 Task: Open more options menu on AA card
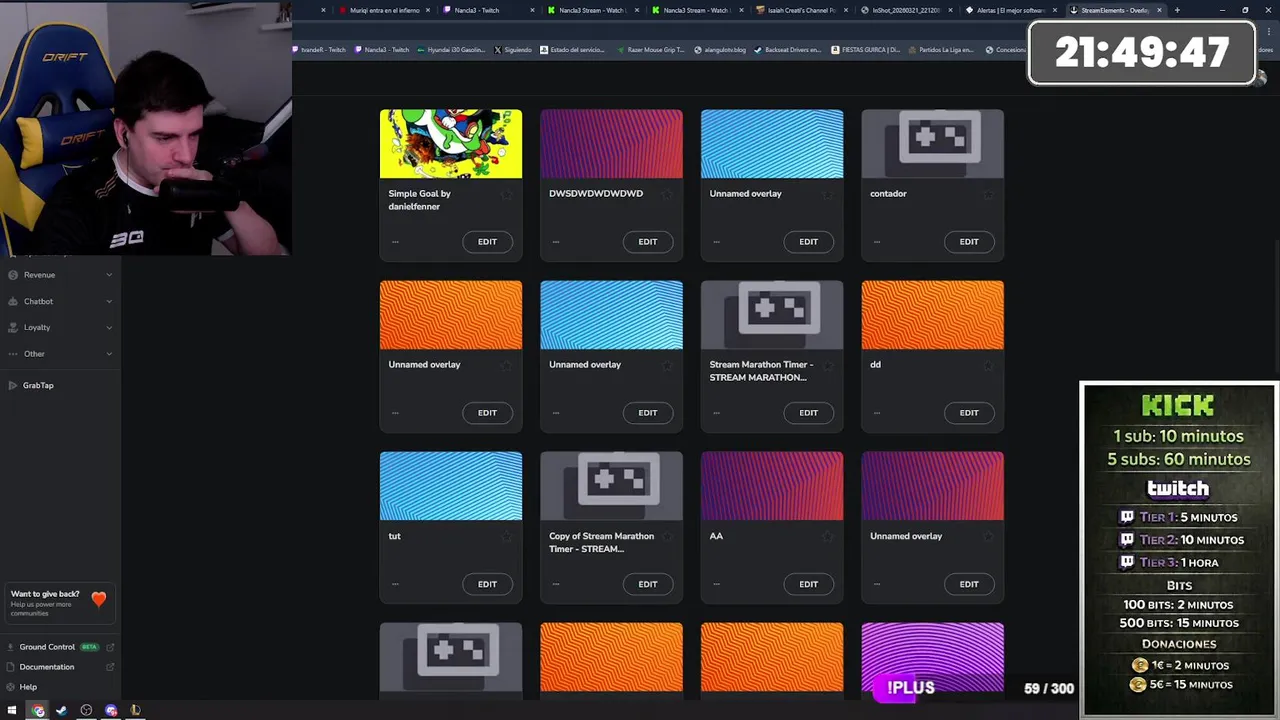pos(716,584)
